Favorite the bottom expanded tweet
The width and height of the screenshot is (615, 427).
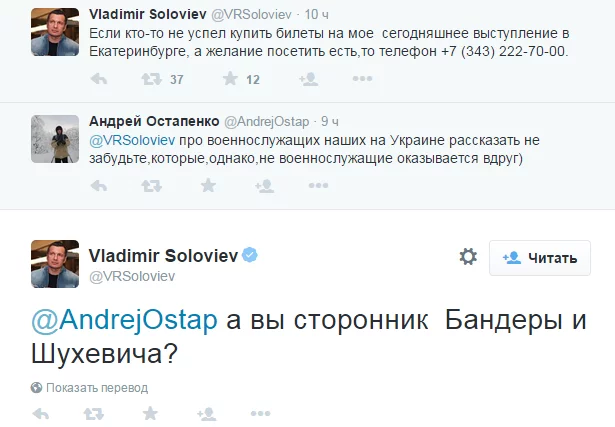point(150,412)
